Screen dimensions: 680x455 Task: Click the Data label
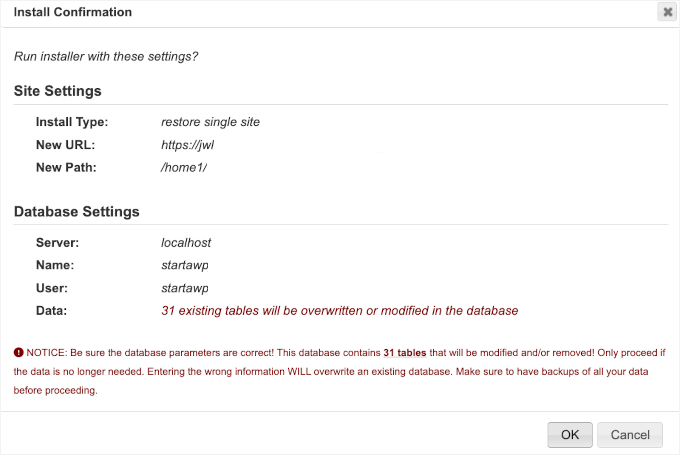pyautogui.click(x=51, y=311)
